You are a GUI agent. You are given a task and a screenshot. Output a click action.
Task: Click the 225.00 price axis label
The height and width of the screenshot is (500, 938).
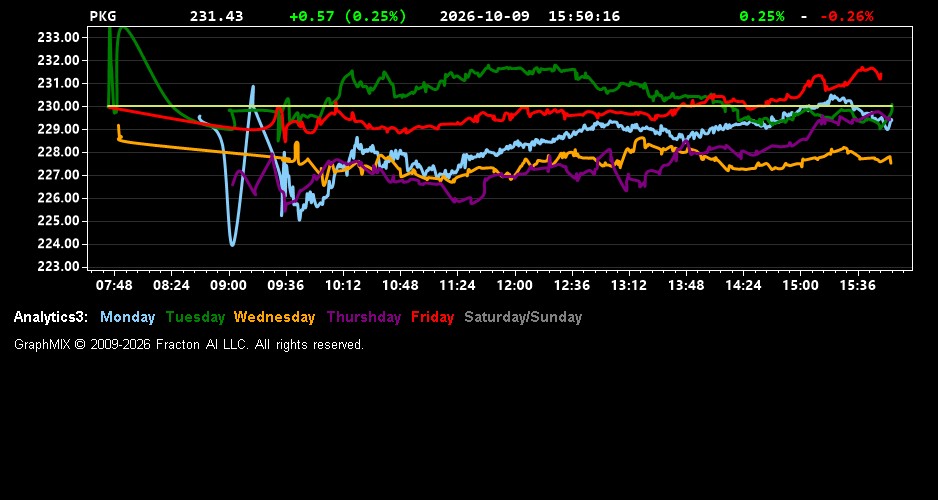(59, 221)
